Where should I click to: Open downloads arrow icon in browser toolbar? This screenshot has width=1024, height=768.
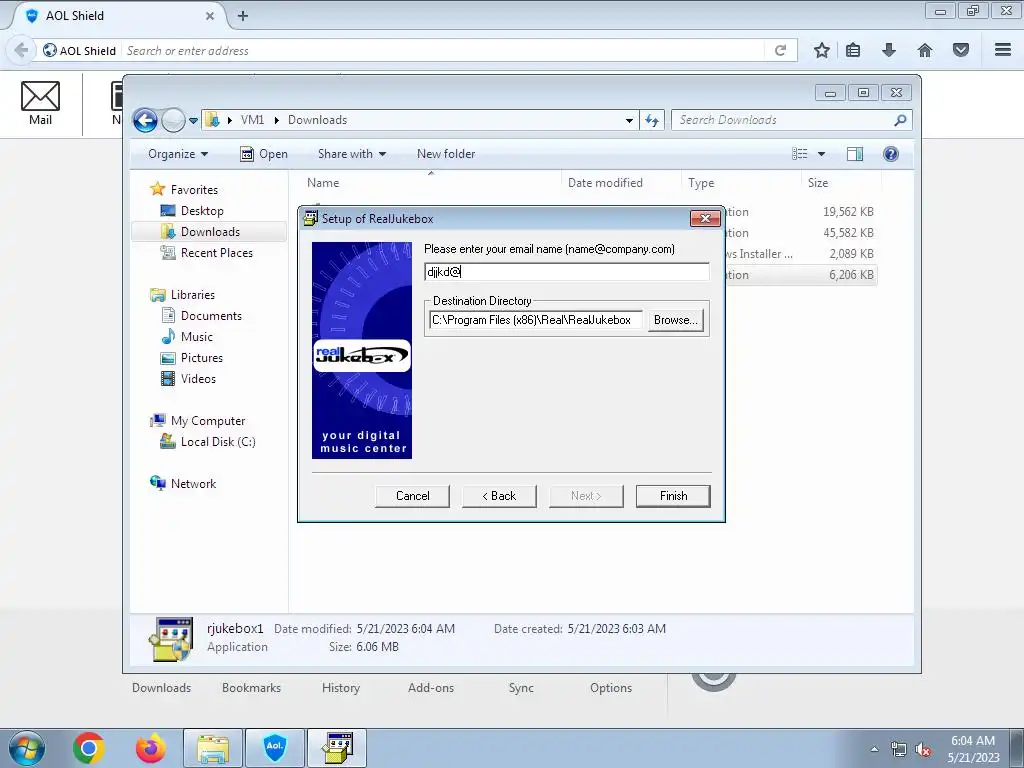click(889, 50)
